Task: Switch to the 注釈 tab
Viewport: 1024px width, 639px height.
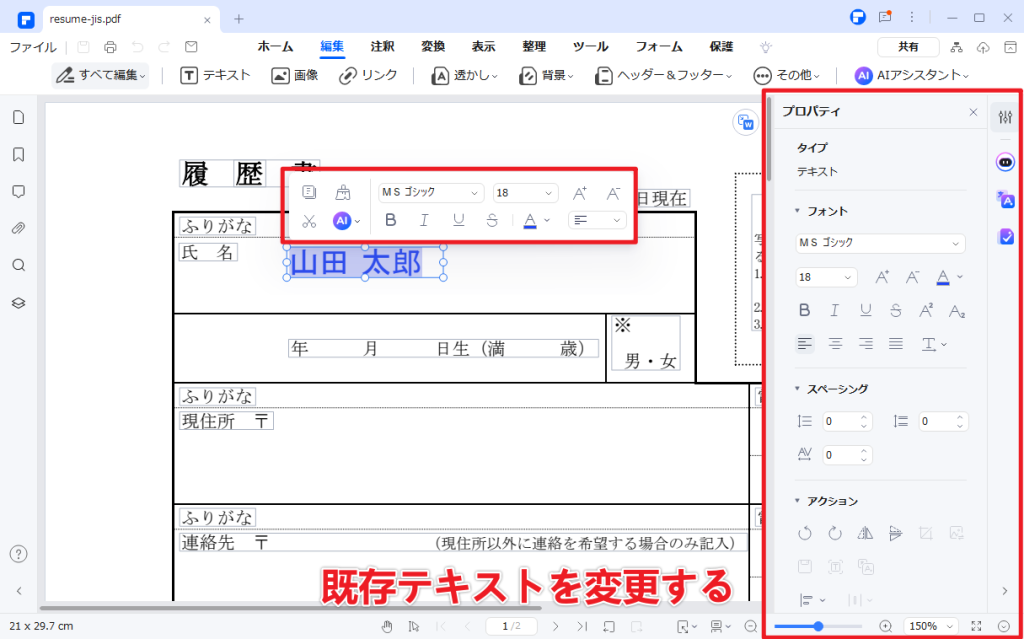Action: (x=382, y=47)
